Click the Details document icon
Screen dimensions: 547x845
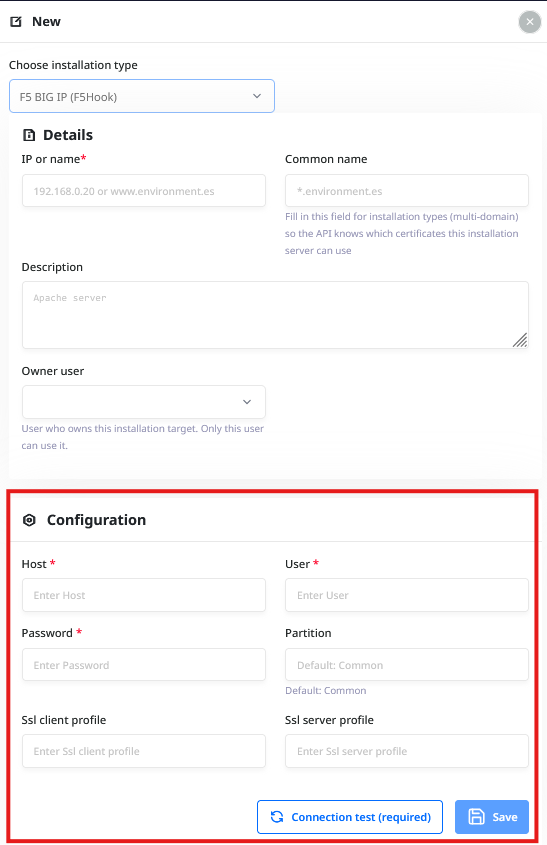29,135
